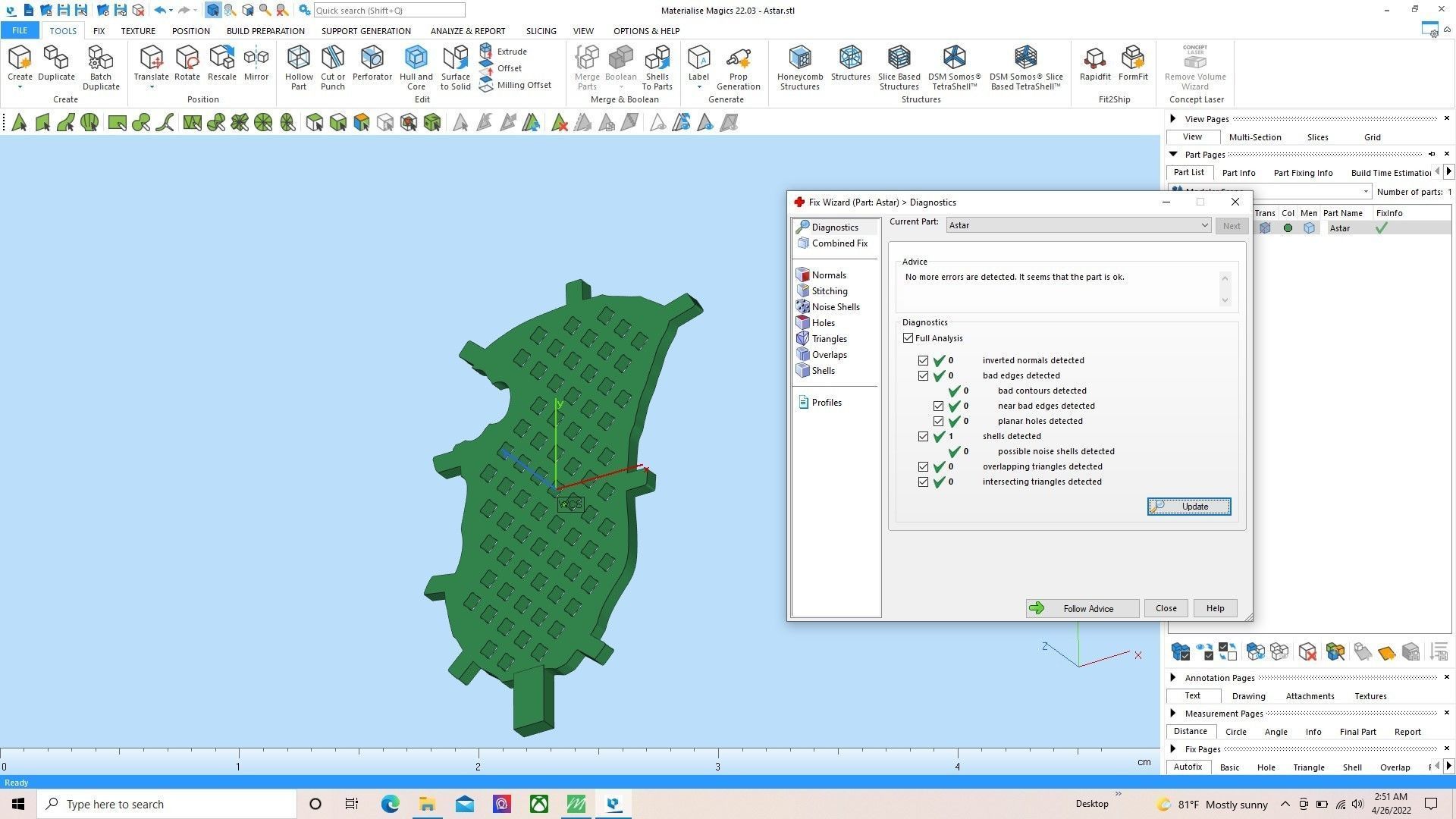Open Holes section in Fix Wizard
The height and width of the screenshot is (819, 1456).
point(823,323)
